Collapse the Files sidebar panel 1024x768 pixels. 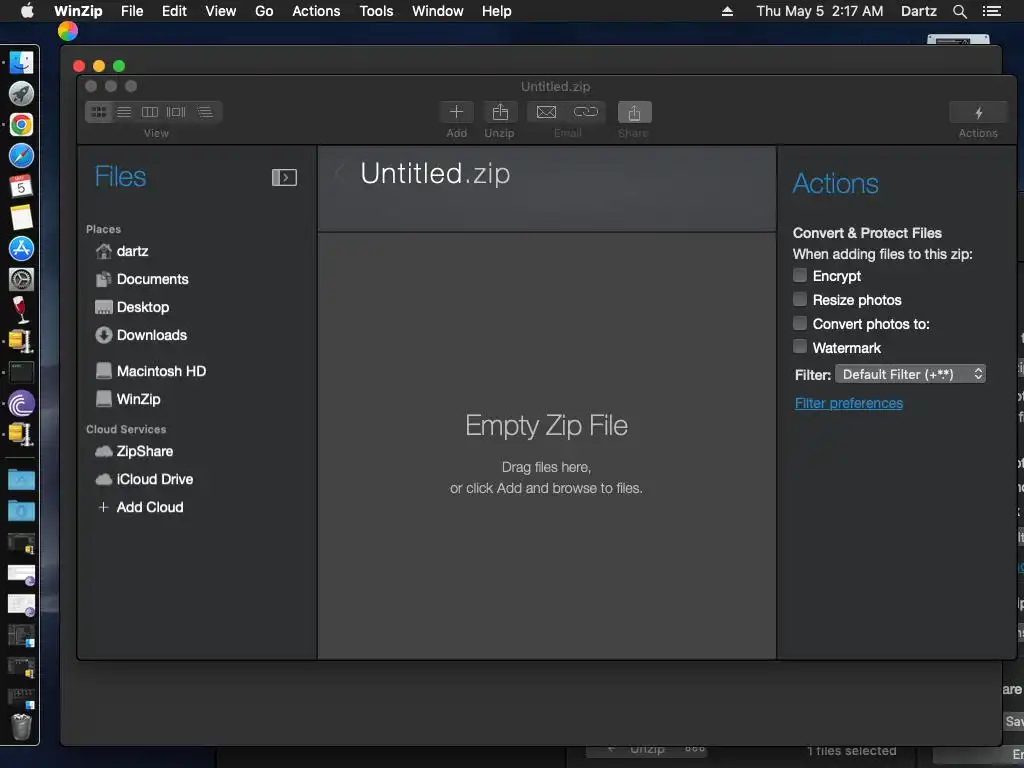tap(284, 177)
